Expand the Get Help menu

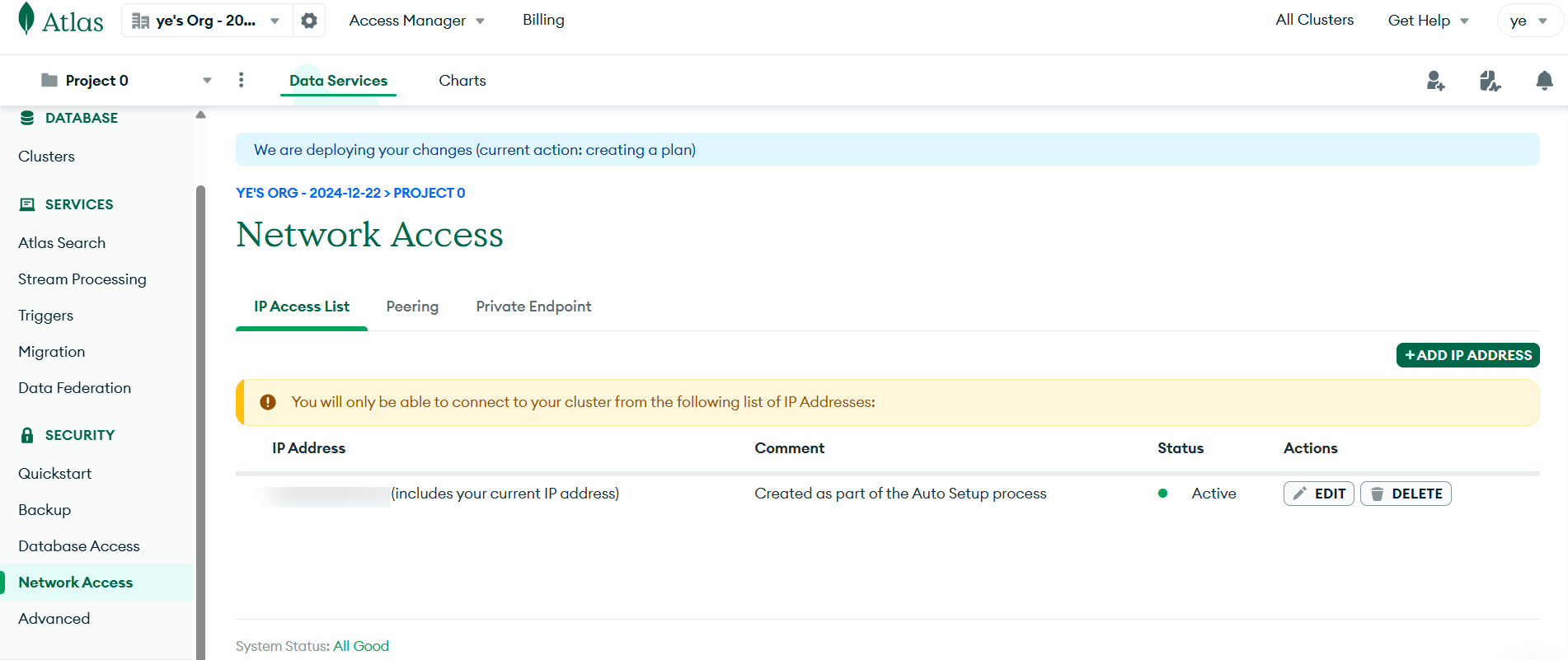pyautogui.click(x=1428, y=21)
